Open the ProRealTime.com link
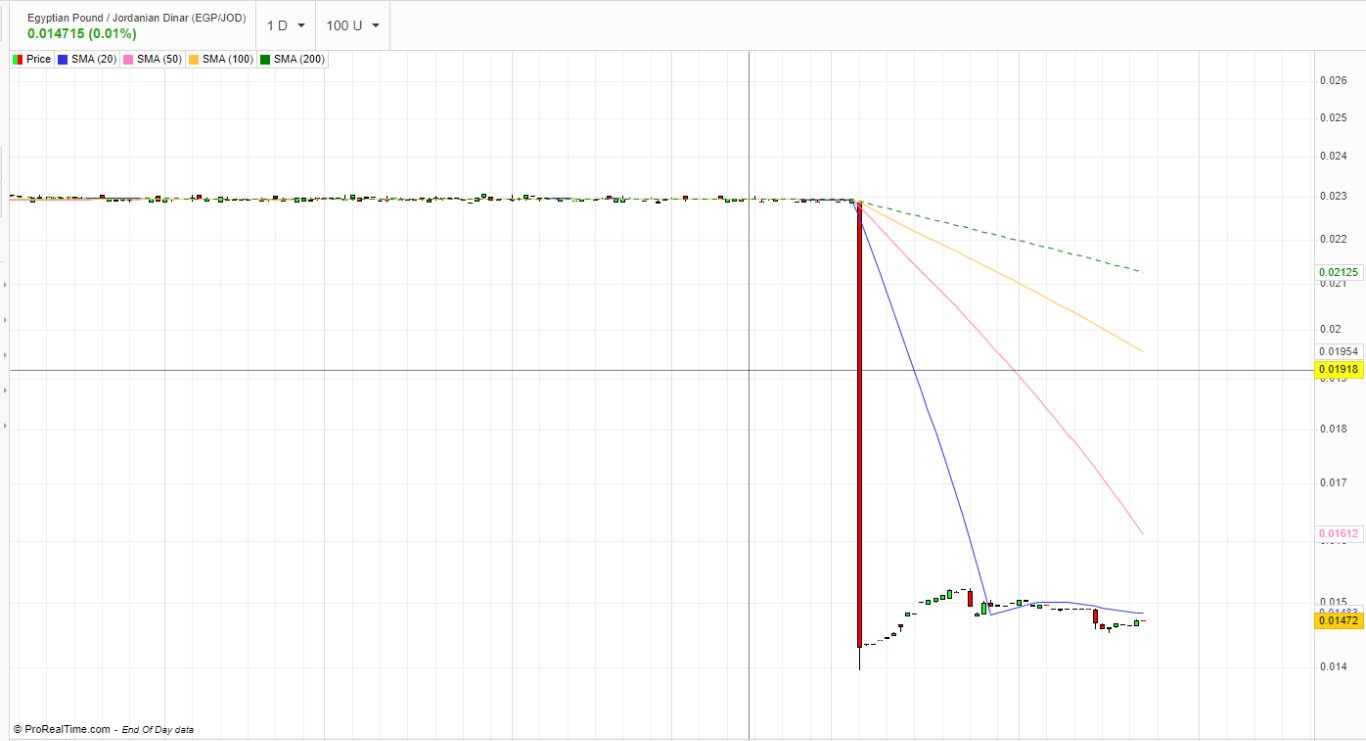Image resolution: width=1366 pixels, height=741 pixels. coord(62,730)
